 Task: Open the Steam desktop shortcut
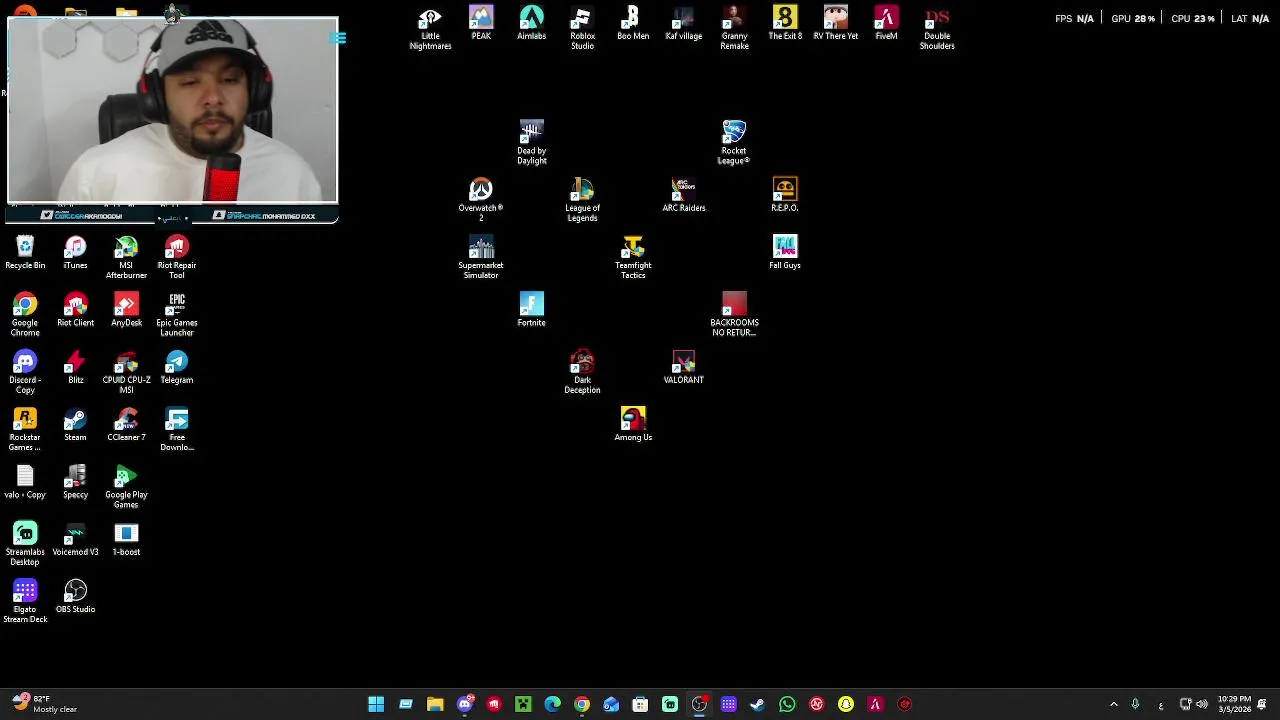point(75,425)
